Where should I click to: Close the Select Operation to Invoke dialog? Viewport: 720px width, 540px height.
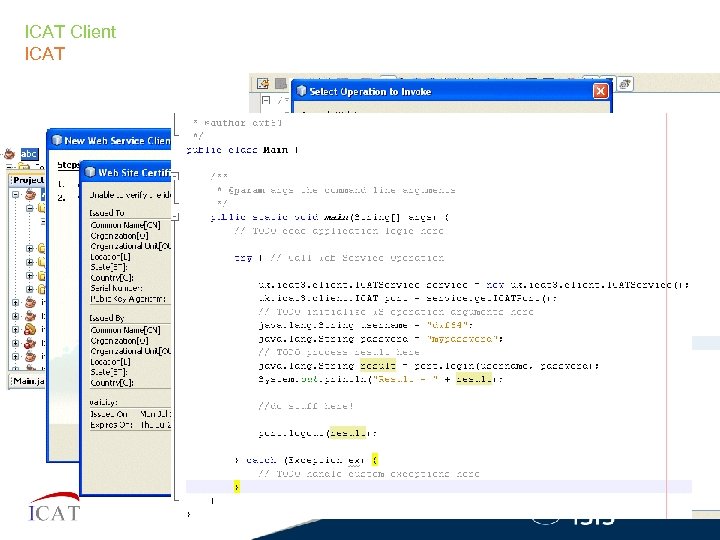pos(600,91)
